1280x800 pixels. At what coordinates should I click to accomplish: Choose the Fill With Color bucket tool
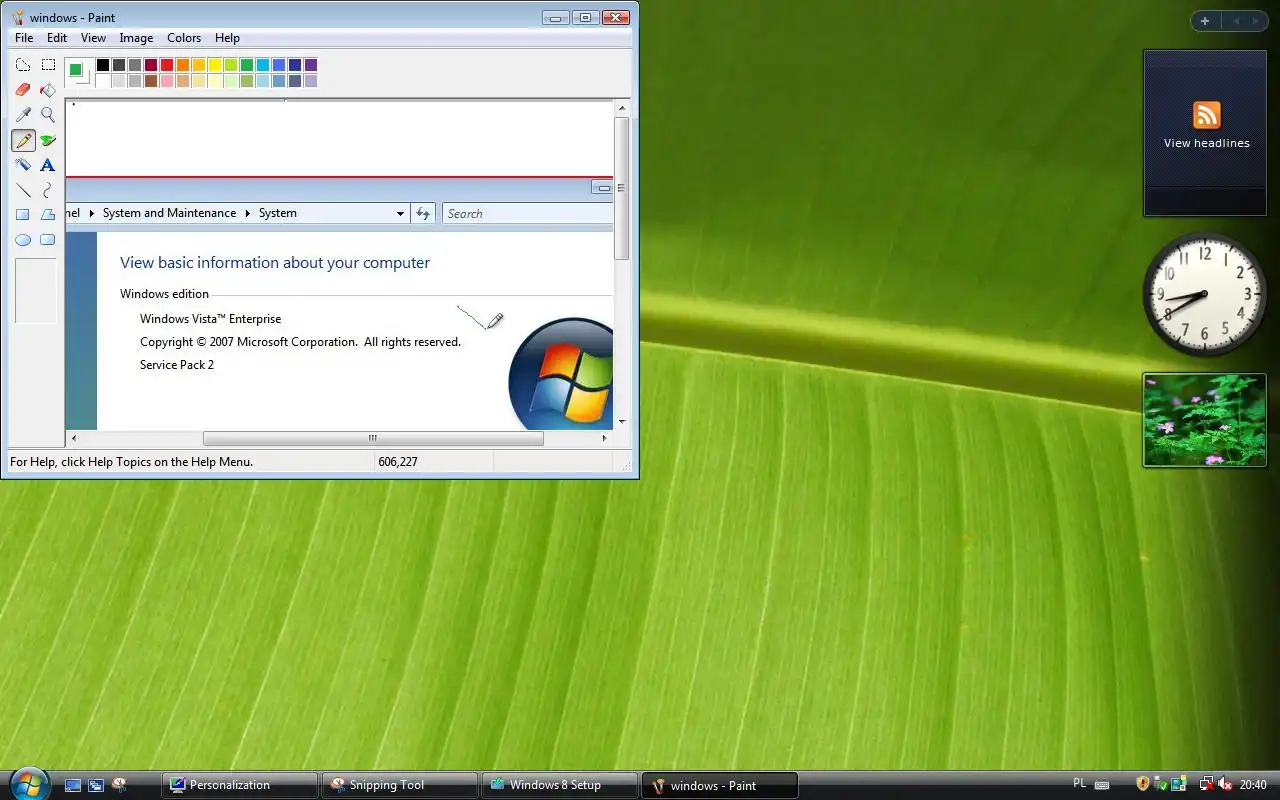point(48,90)
